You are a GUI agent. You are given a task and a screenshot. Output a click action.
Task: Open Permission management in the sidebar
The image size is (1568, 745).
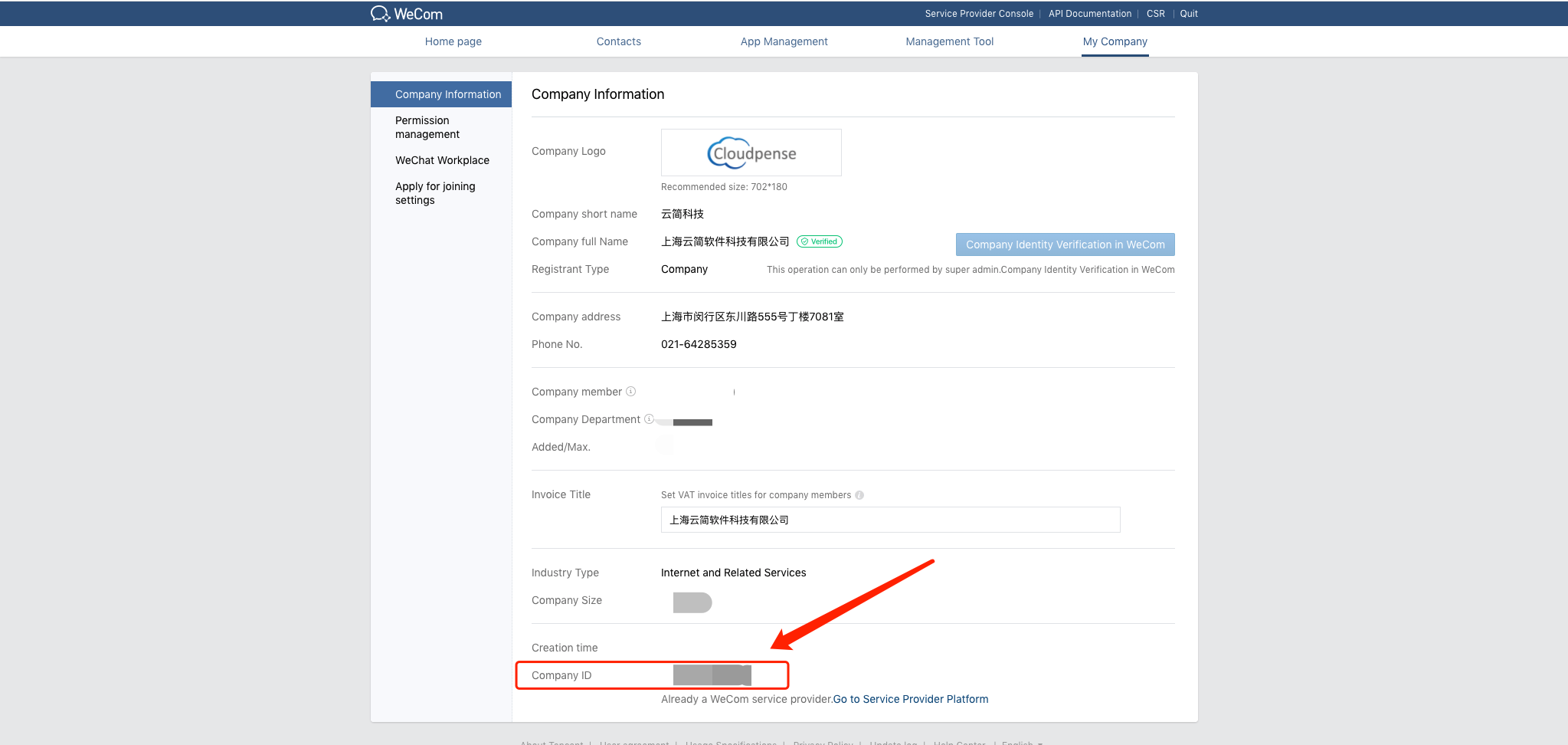pos(427,127)
